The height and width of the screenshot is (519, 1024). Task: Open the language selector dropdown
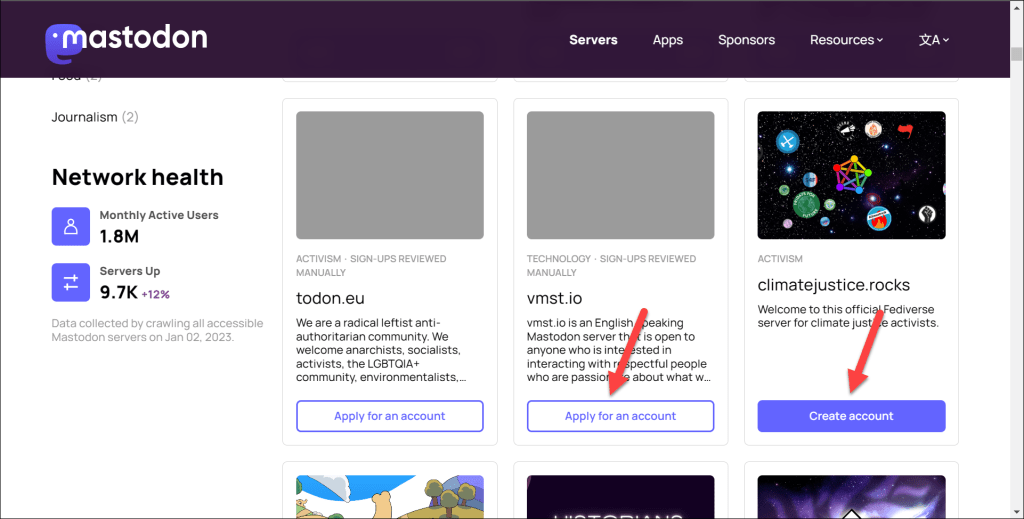[x=934, y=40]
